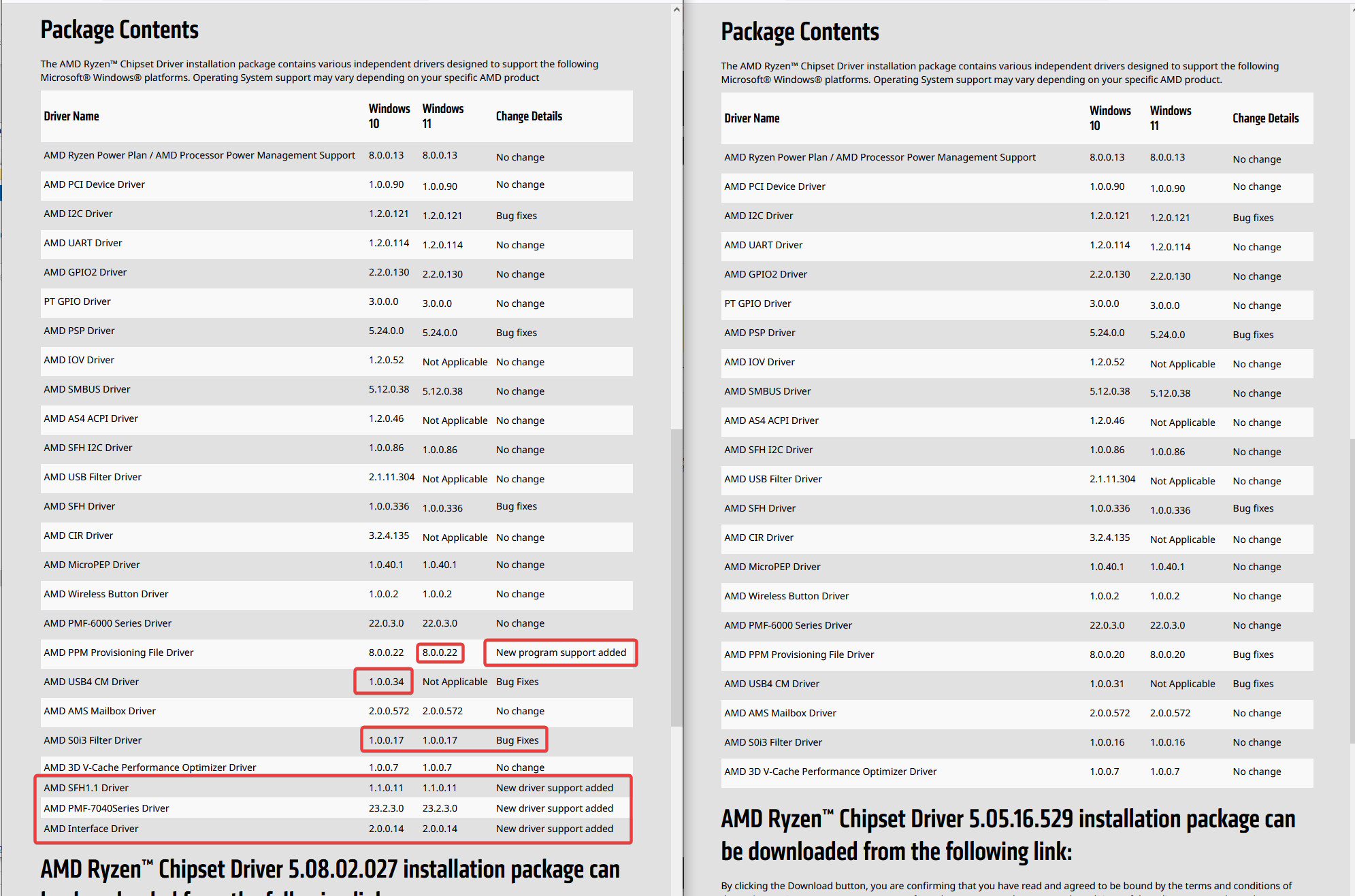The height and width of the screenshot is (896, 1355).
Task: Select right page AMD USB4 CM Driver name
Action: click(772, 684)
